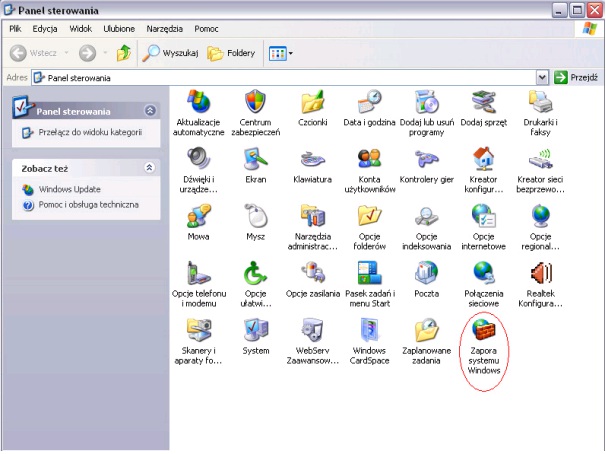Open Skanery i aparaty fotograficzne
The width and height of the screenshot is (606, 454).
tap(198, 330)
